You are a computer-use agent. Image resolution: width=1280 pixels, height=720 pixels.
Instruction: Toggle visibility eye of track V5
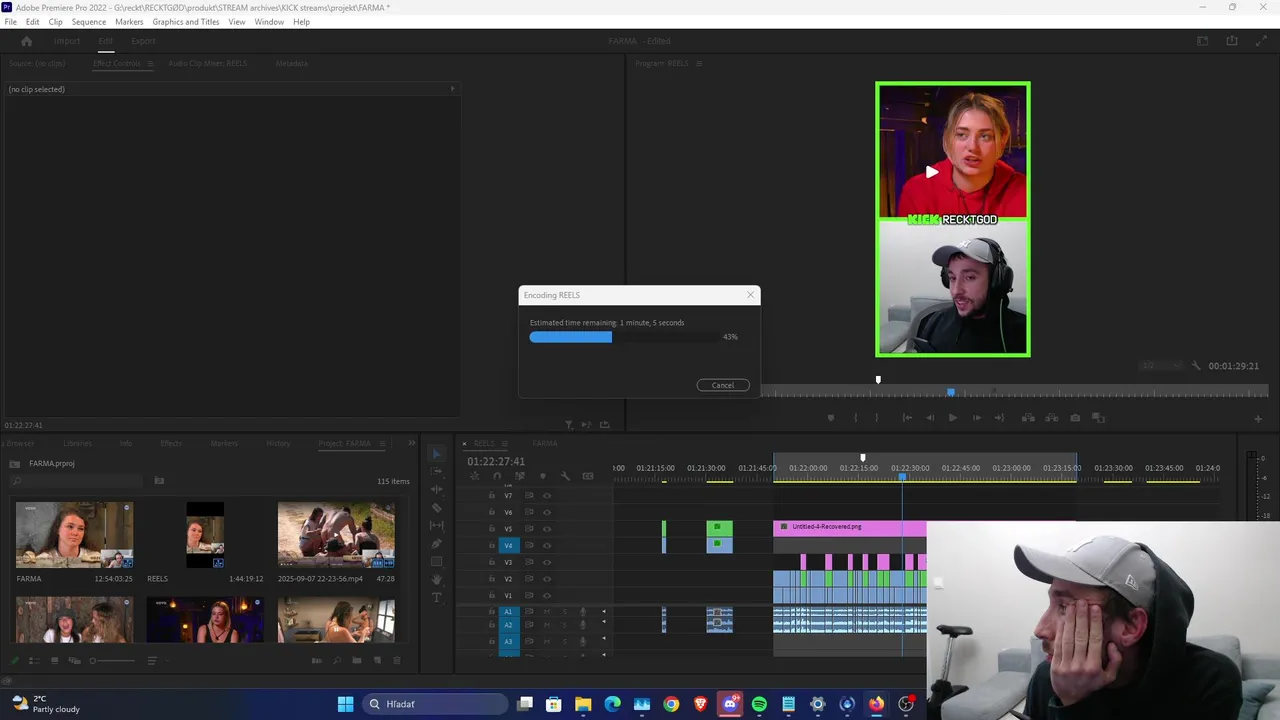pyautogui.click(x=547, y=529)
